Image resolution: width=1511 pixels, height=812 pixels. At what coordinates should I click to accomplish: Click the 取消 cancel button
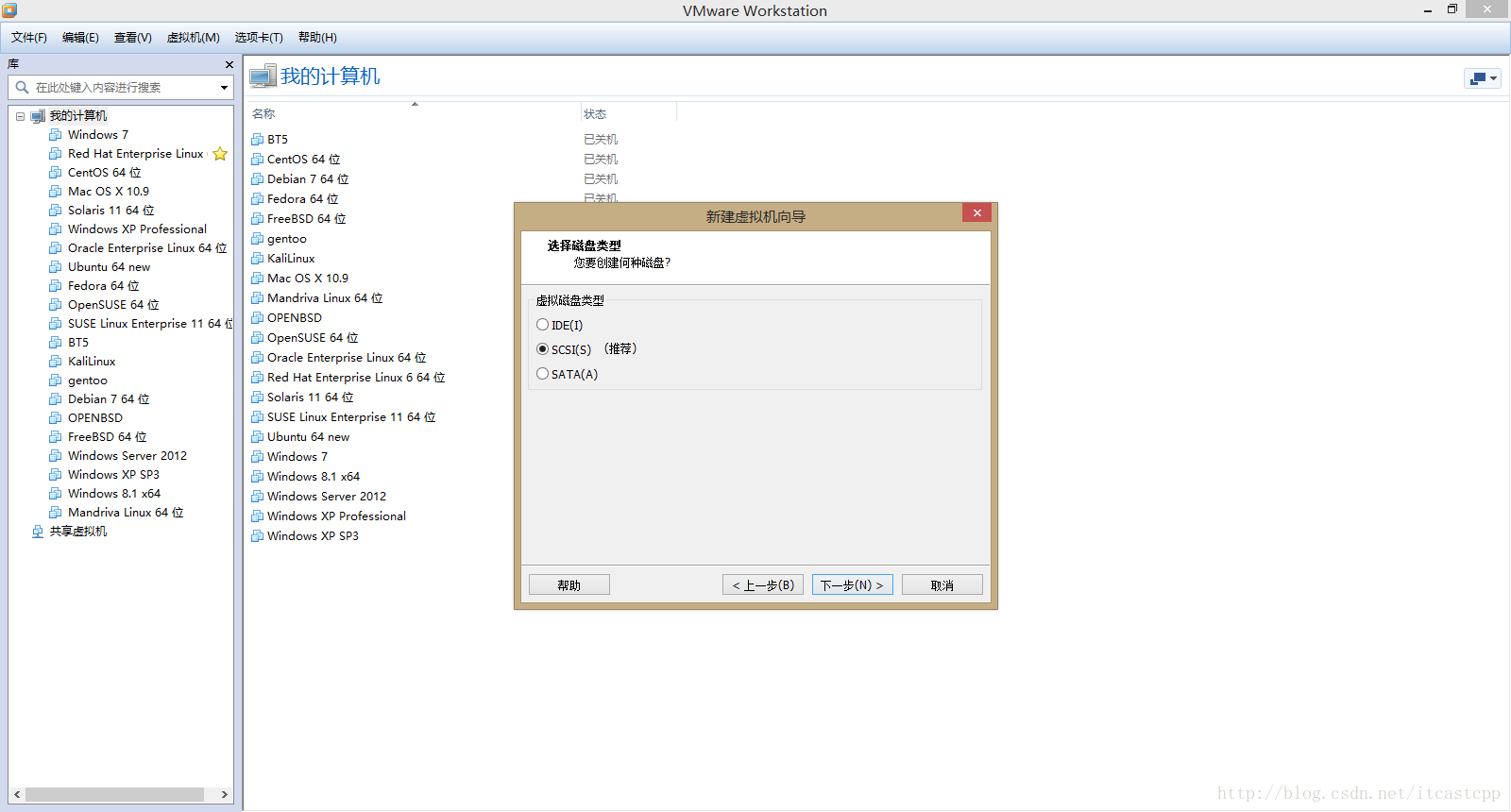(x=942, y=584)
